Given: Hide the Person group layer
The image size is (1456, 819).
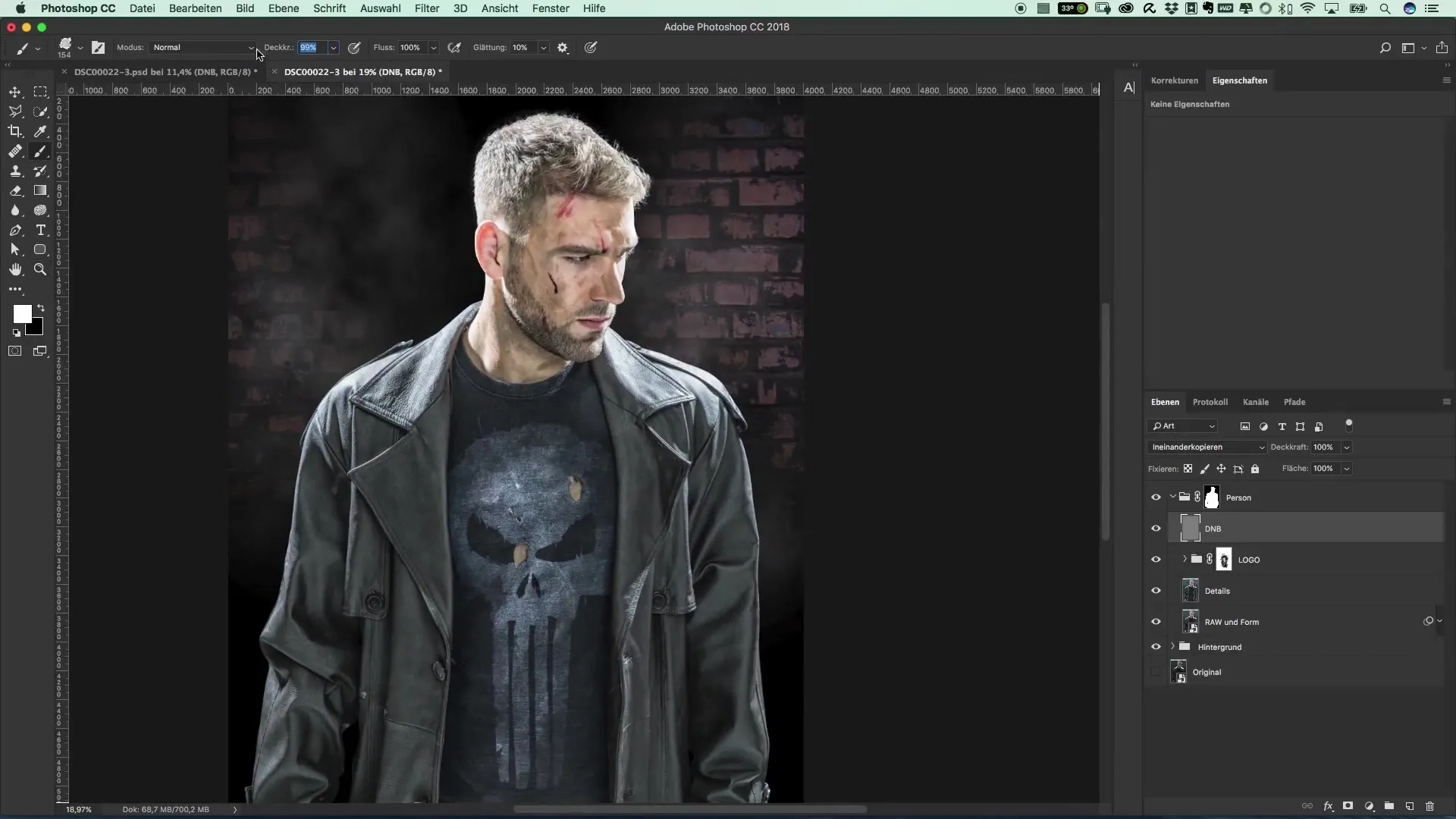Looking at the screenshot, I should 1156,497.
